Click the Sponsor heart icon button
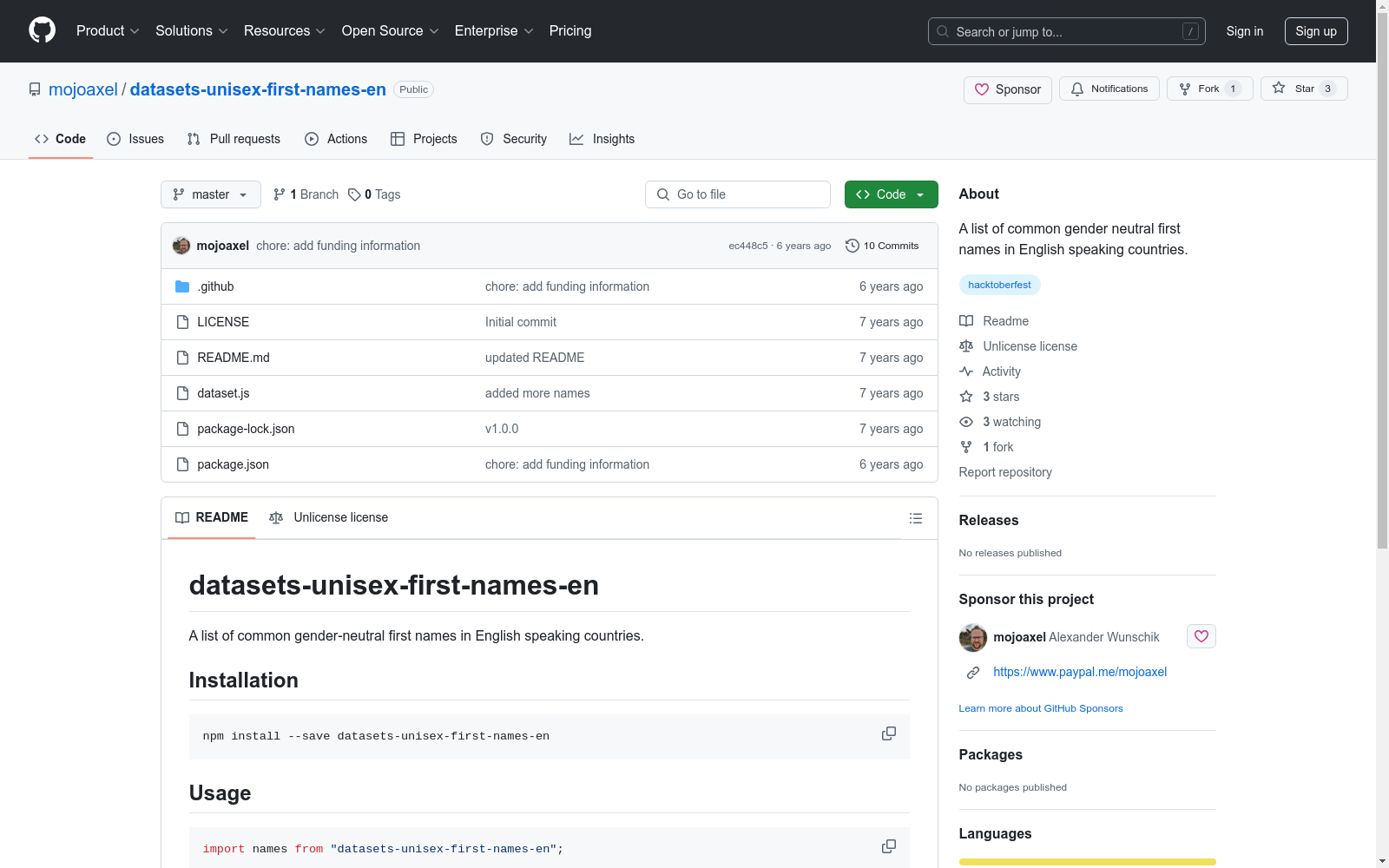This screenshot has width=1389, height=868. pos(1007,89)
